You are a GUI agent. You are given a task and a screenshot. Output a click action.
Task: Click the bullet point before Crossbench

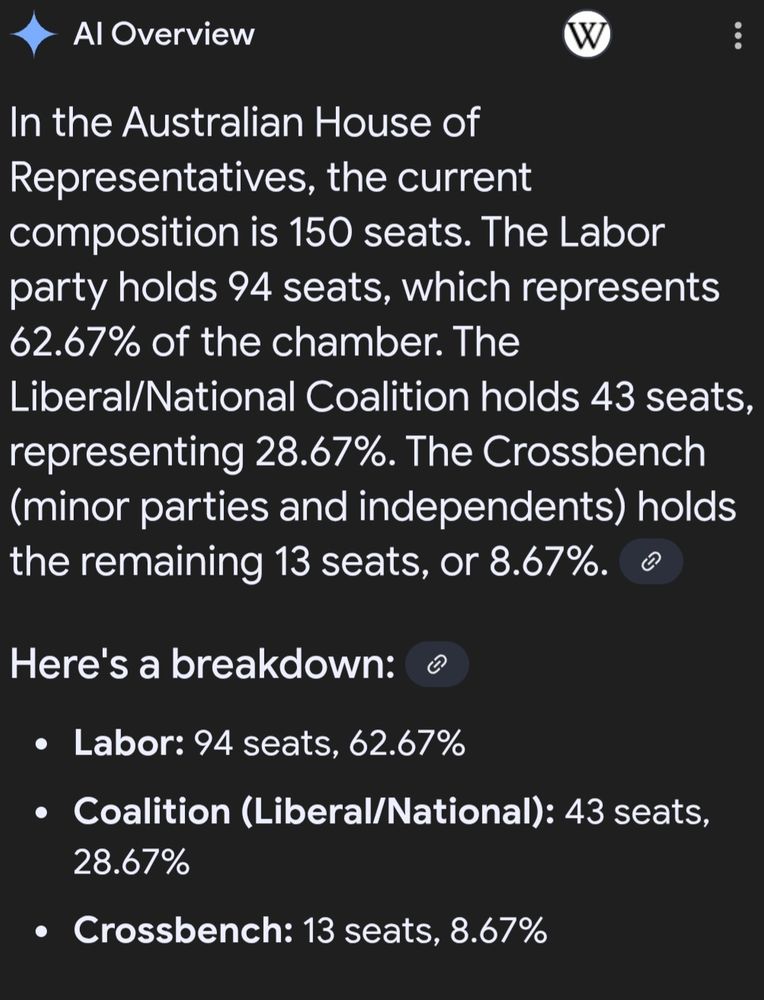[x=40, y=932]
